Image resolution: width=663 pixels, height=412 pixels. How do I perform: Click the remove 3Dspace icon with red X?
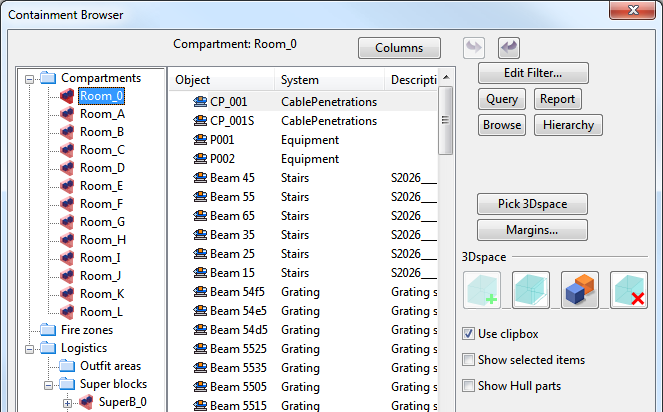[629, 290]
